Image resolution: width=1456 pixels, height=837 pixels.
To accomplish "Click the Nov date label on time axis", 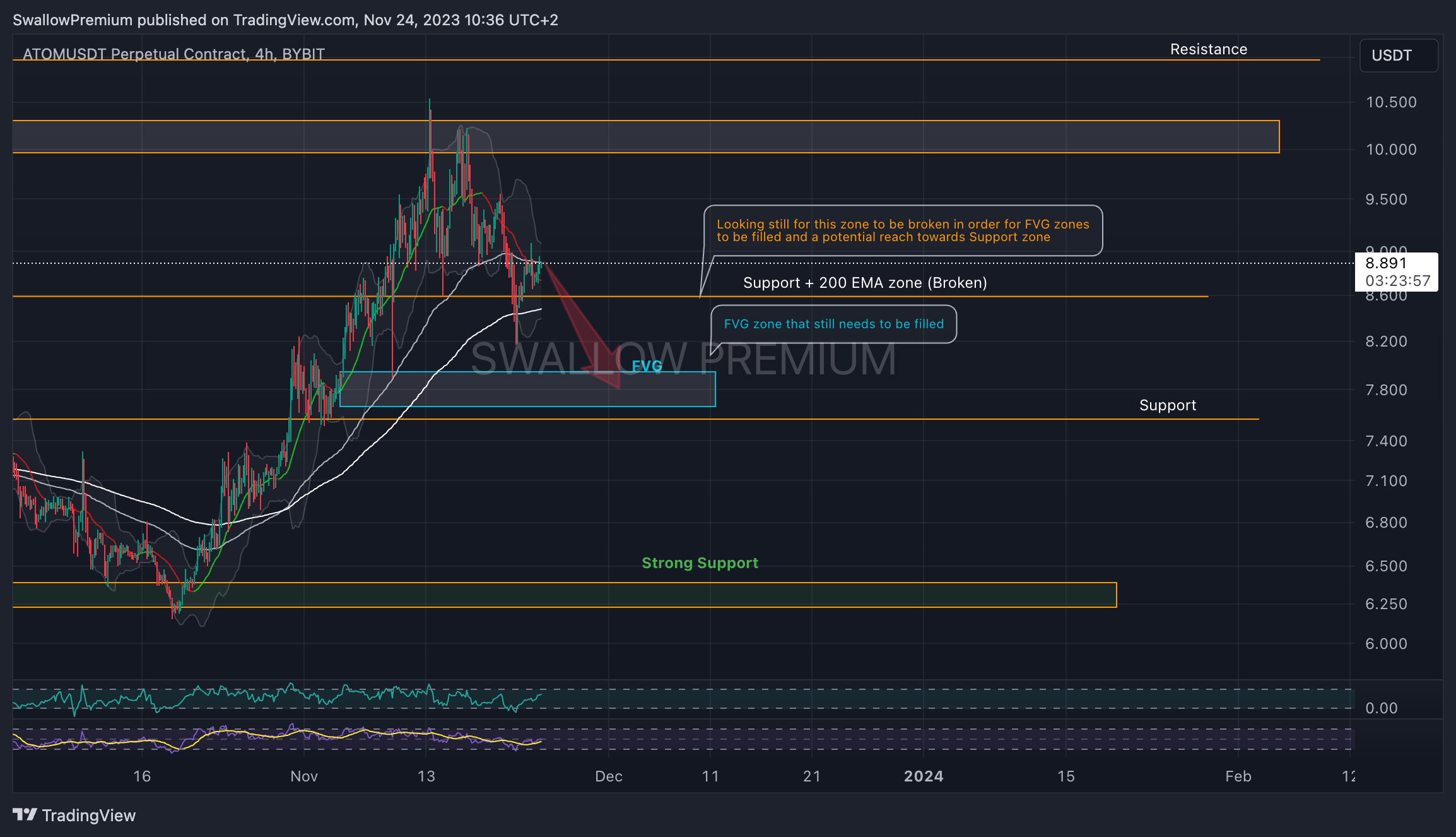I will coord(304,776).
